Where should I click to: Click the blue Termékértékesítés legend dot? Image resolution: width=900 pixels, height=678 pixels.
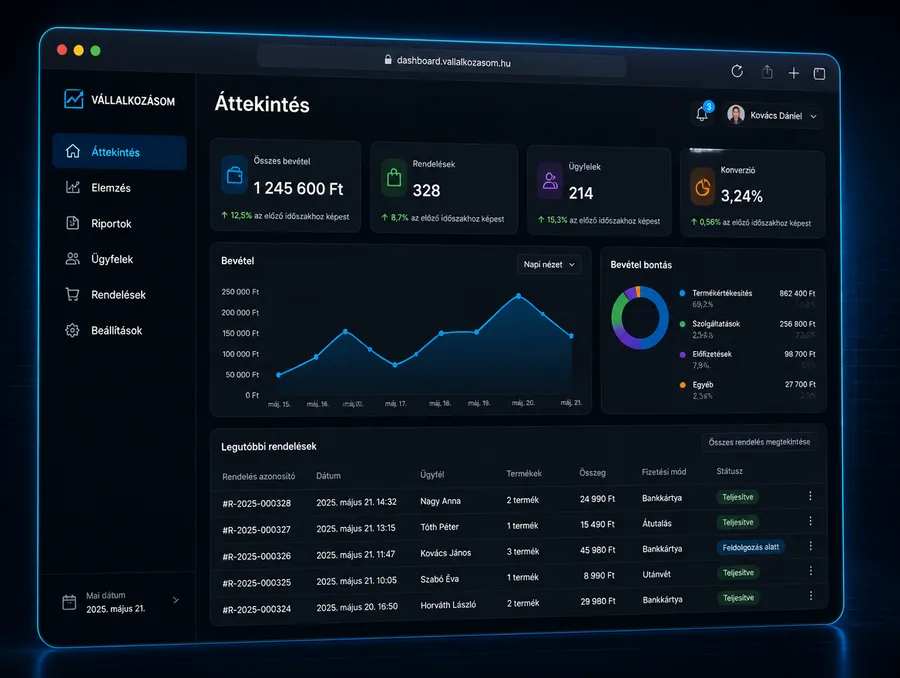pos(682,293)
